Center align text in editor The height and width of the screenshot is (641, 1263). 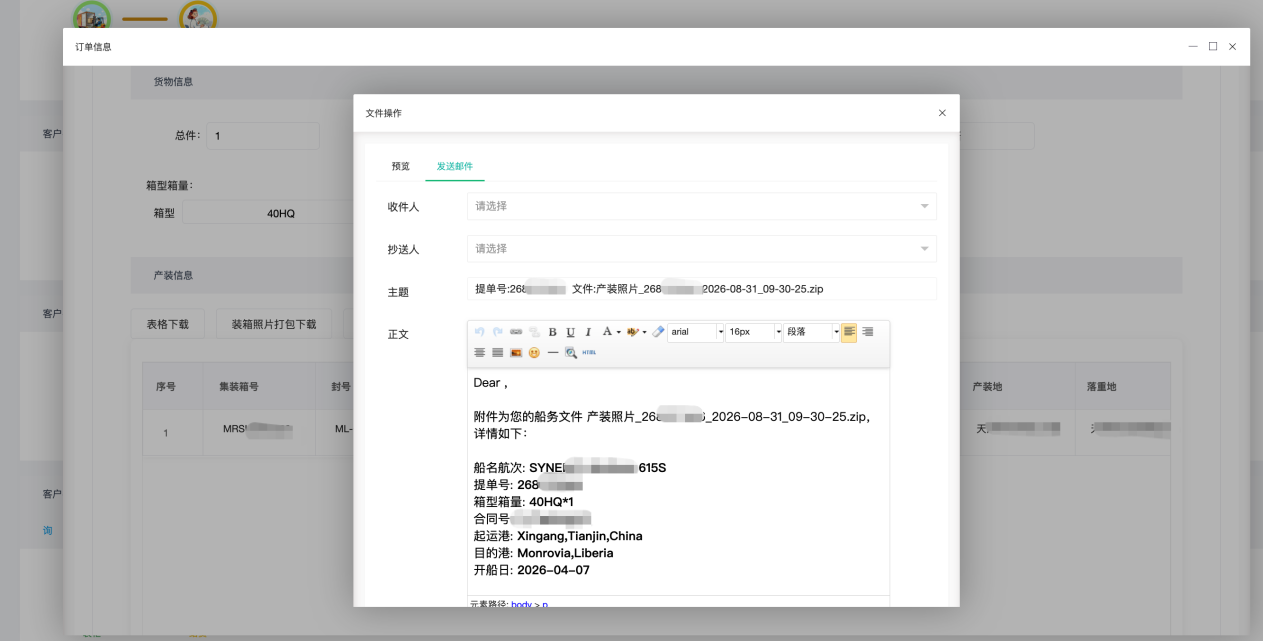pyautogui.click(x=480, y=352)
